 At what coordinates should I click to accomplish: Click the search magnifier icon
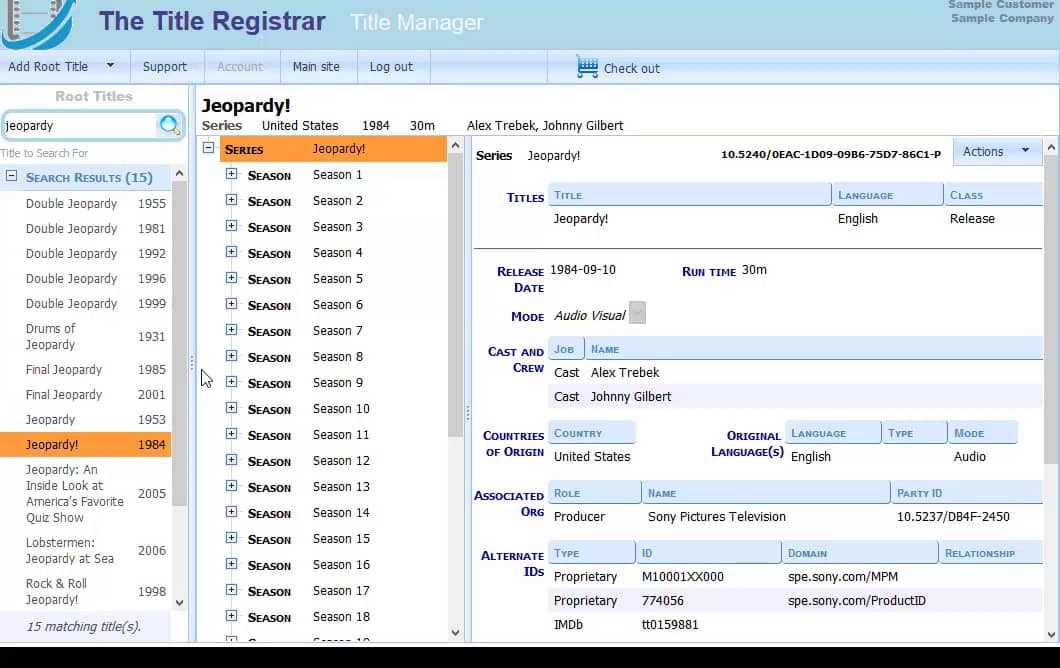[169, 125]
